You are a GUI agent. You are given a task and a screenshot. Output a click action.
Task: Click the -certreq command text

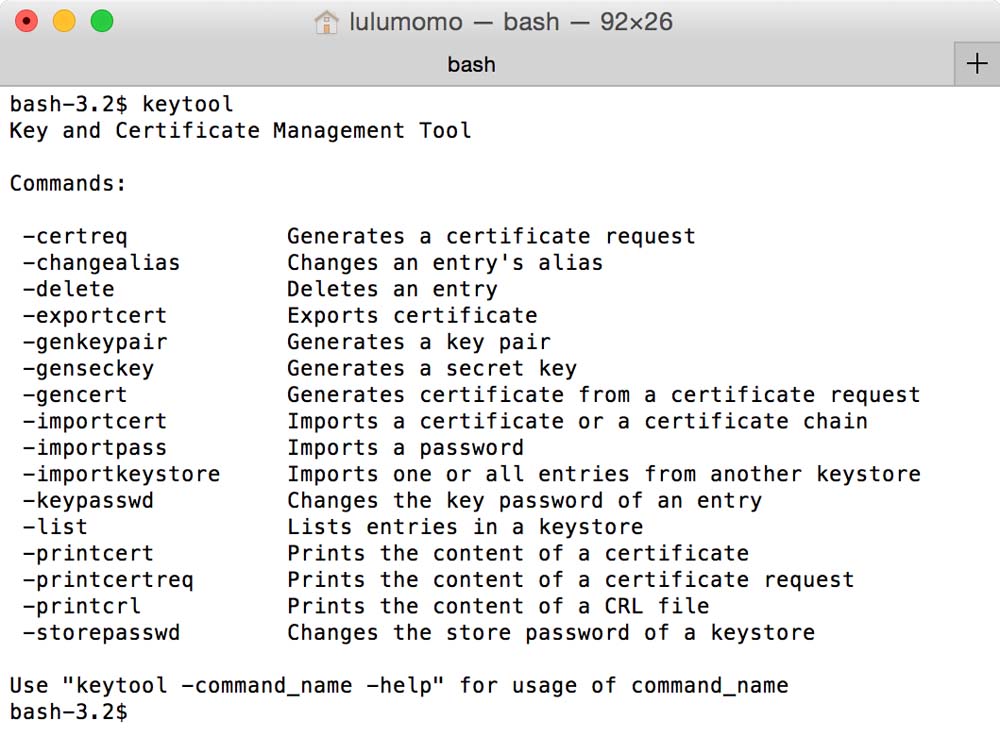(75, 237)
